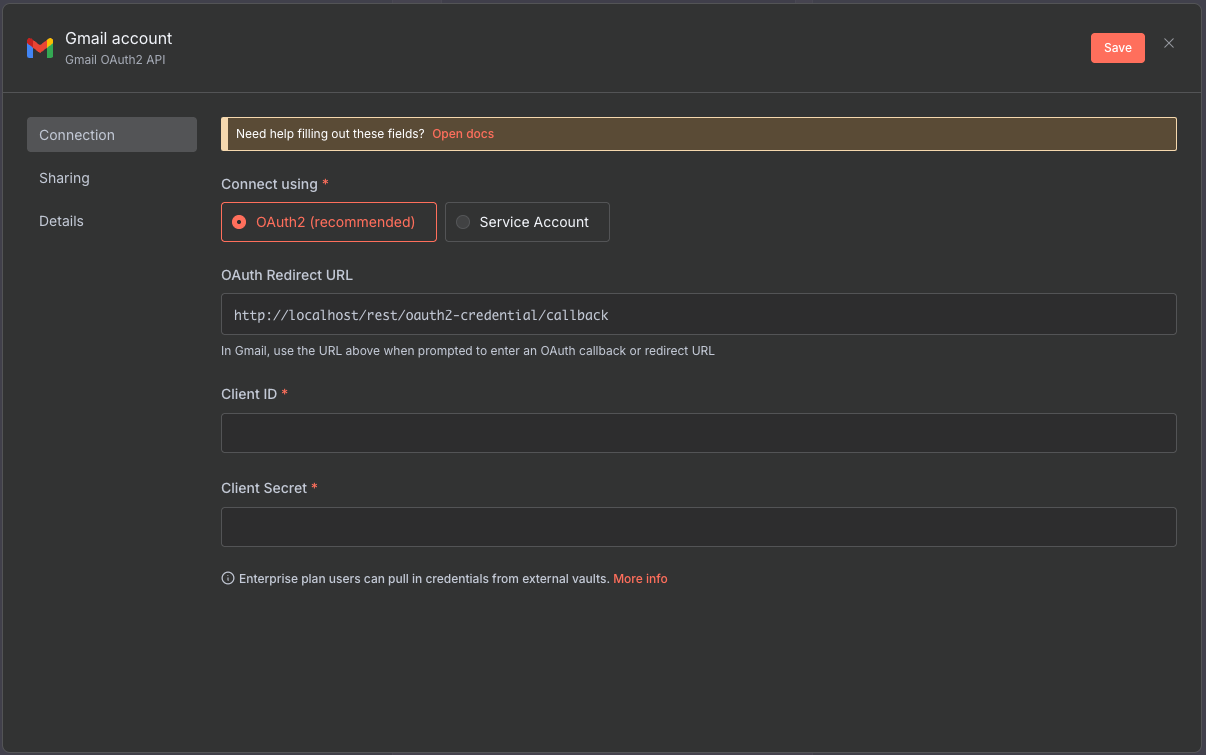
Task: Save the Gmail credential
Action: 1118,48
